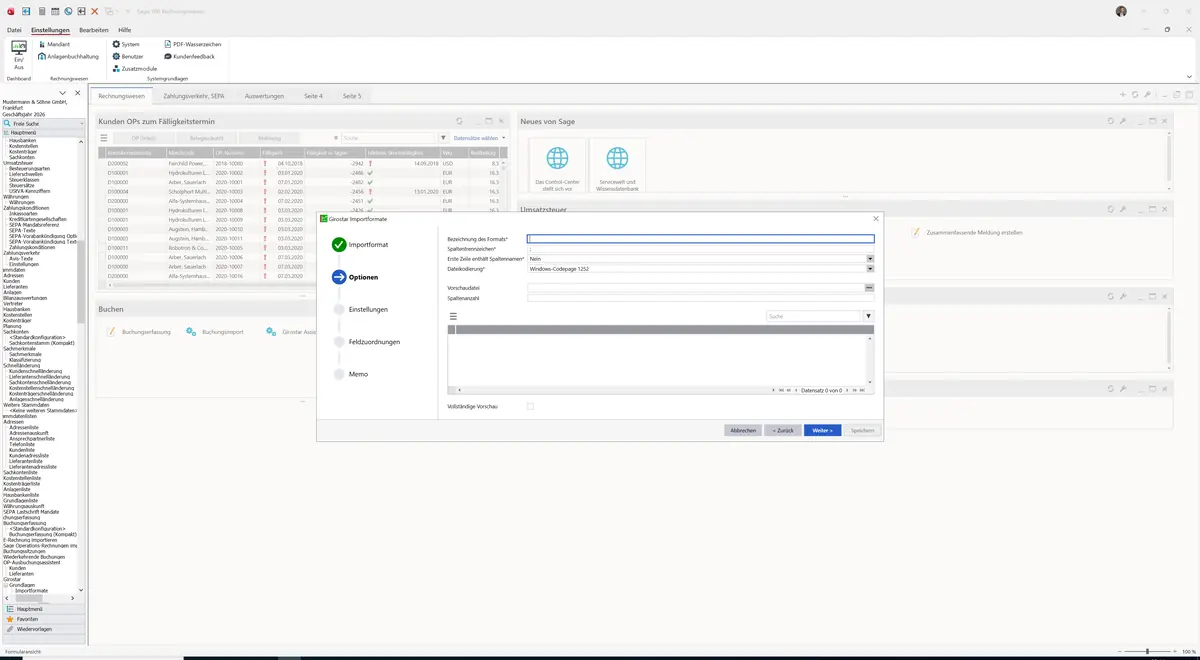Open the filter dropdown beside dialog Suche field
Screen dimensions: 1200x660
868,316
